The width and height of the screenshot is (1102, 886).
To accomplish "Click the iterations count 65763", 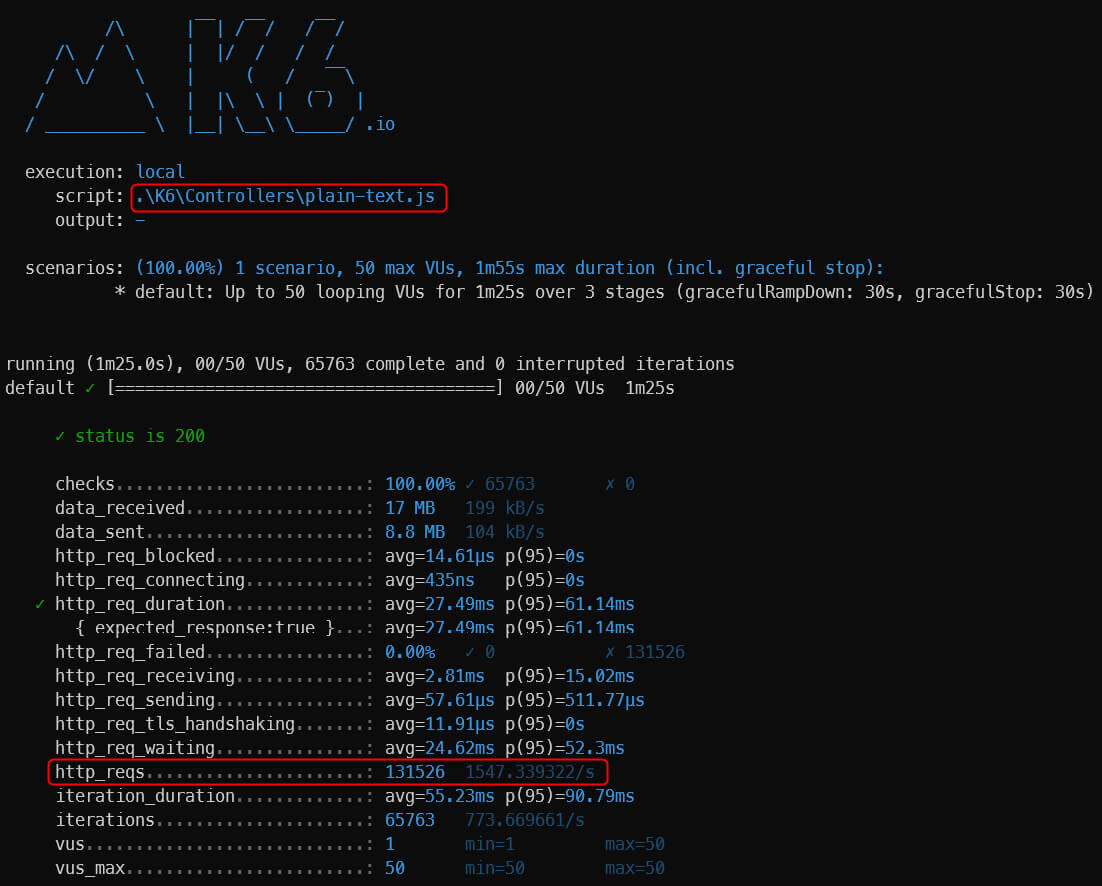I will 410,820.
